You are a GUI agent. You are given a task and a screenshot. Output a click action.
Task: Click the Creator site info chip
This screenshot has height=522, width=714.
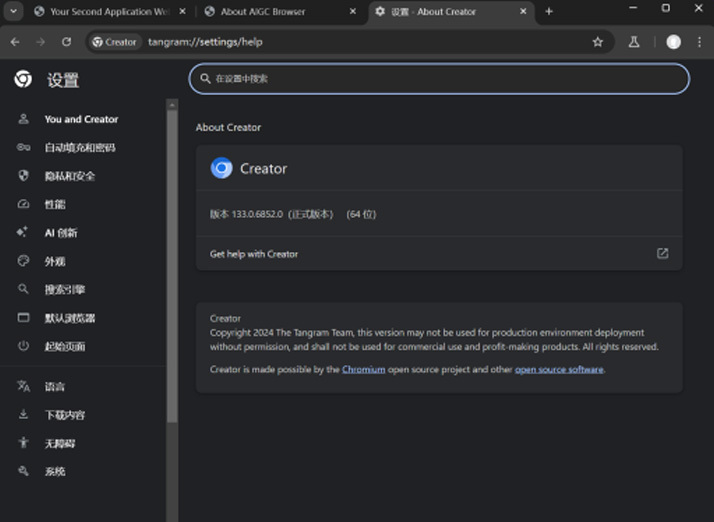(x=114, y=42)
